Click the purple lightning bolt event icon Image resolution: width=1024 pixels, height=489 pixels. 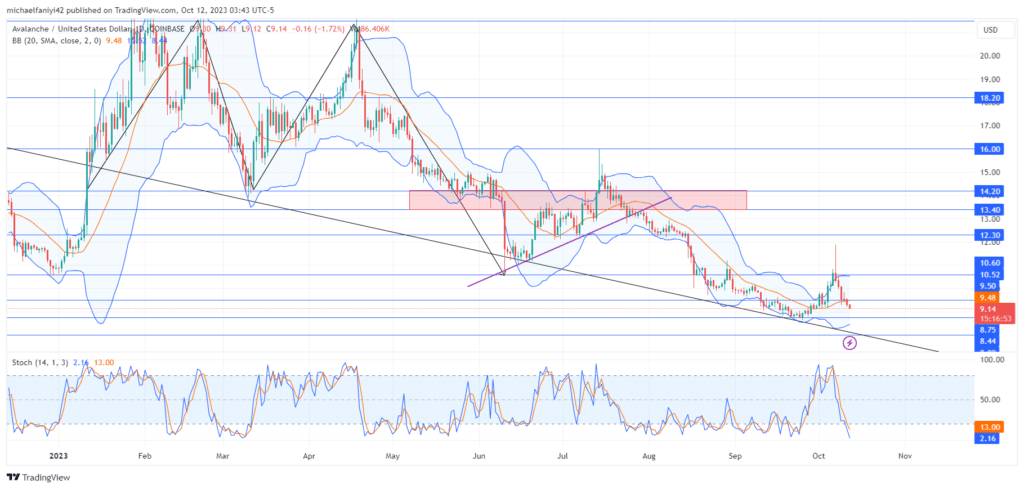point(849,342)
